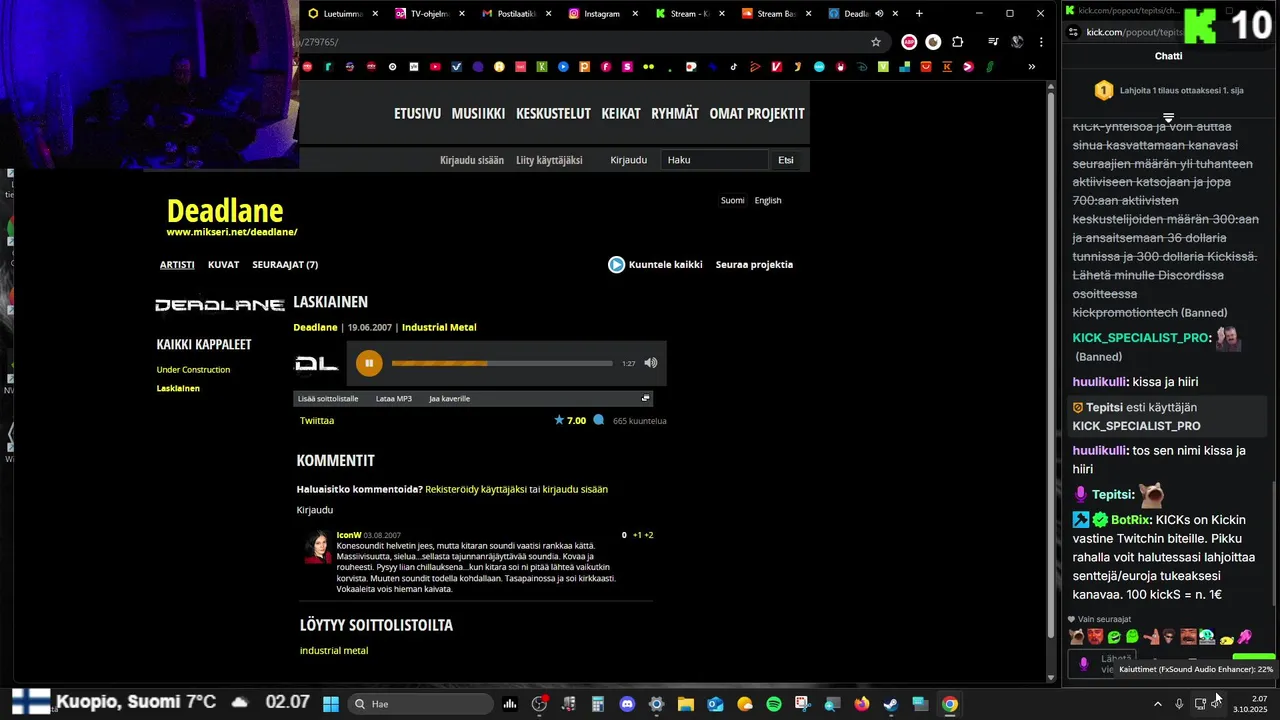The image size is (1280, 720).
Task: Click Kirjaudu sisään in top bar
Action: (472, 160)
